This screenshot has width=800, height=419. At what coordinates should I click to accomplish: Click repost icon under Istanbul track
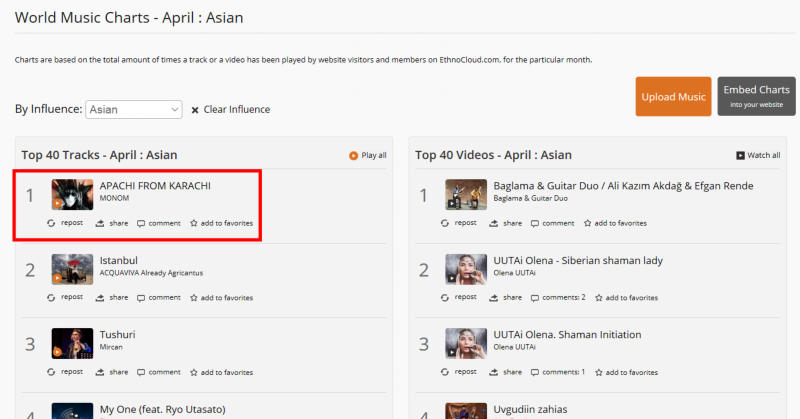click(51, 297)
